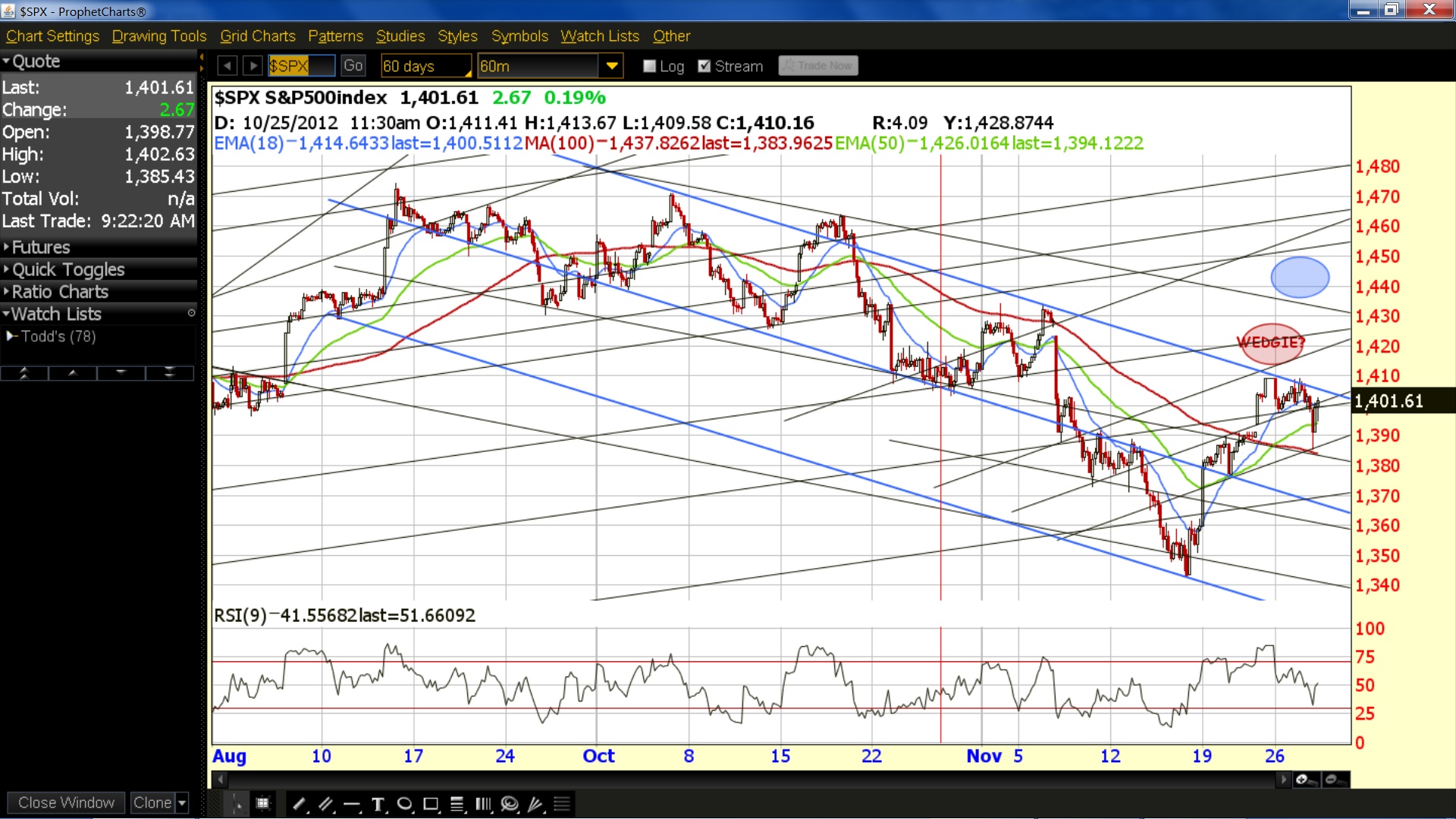Select the pointer cursor tool
This screenshot has height=819, width=1456.
(237, 804)
